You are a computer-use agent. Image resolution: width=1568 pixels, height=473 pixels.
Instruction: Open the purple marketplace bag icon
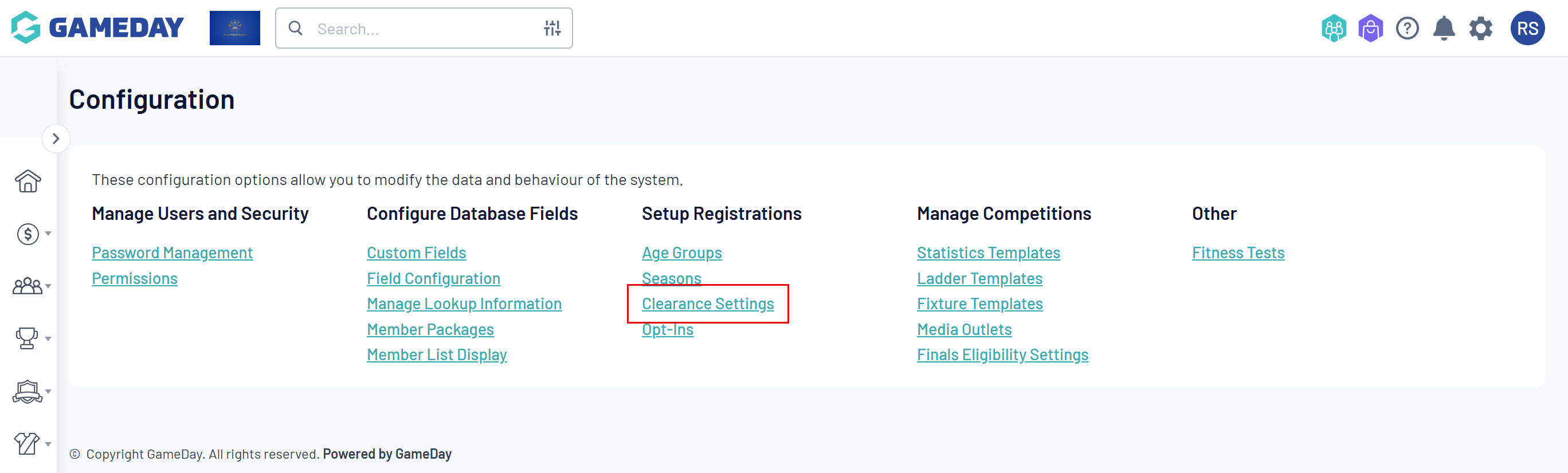1370,28
